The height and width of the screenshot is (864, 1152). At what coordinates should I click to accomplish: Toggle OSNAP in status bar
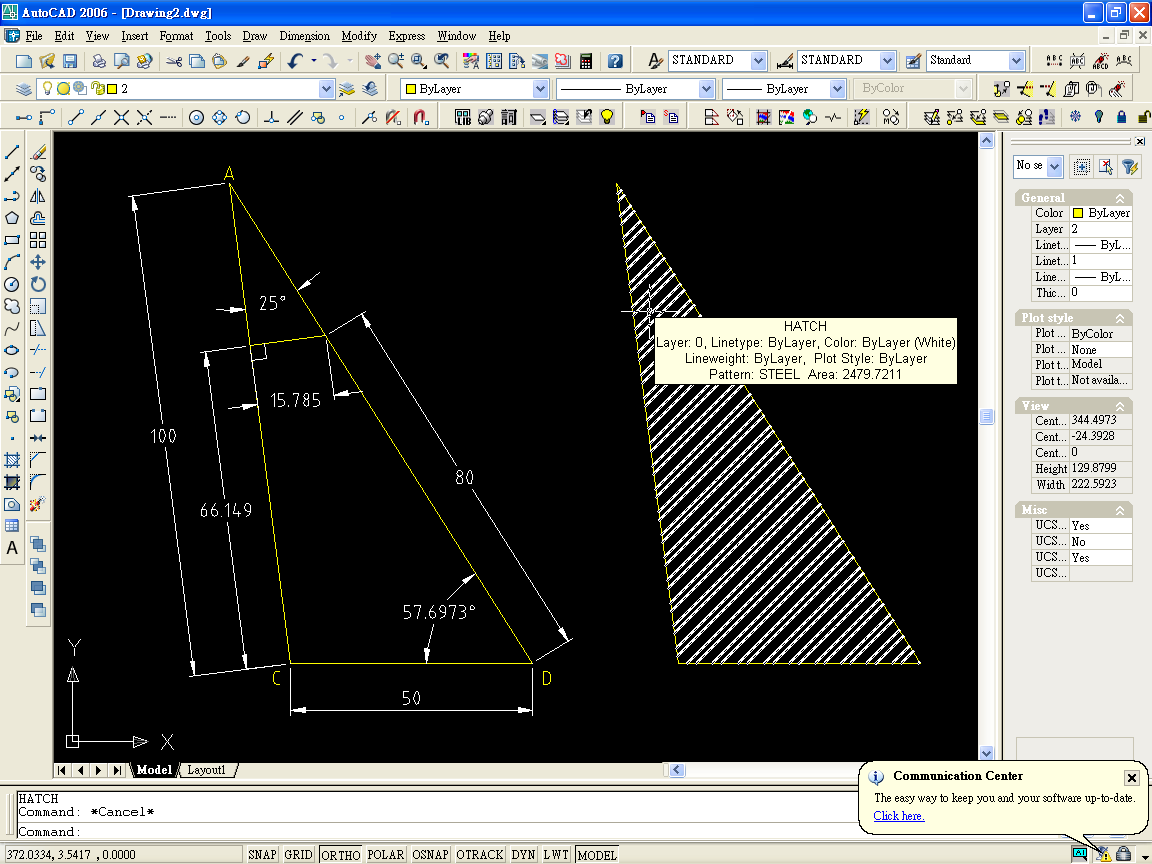(x=430, y=854)
